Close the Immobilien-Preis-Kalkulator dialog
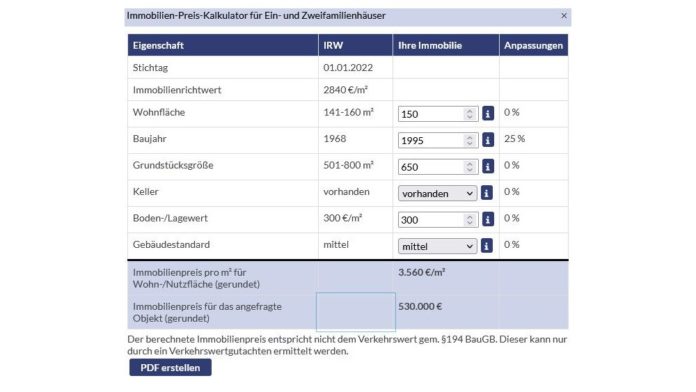 coord(564,16)
